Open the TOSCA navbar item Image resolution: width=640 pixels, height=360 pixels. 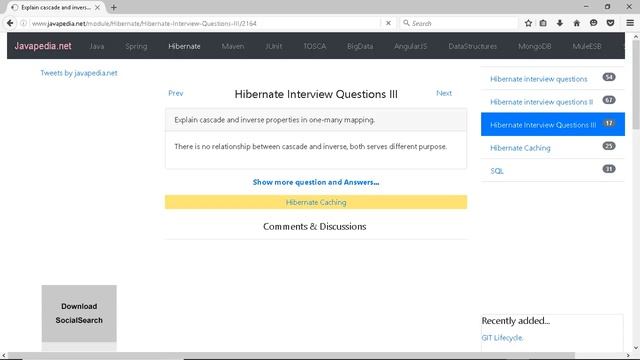point(315,46)
